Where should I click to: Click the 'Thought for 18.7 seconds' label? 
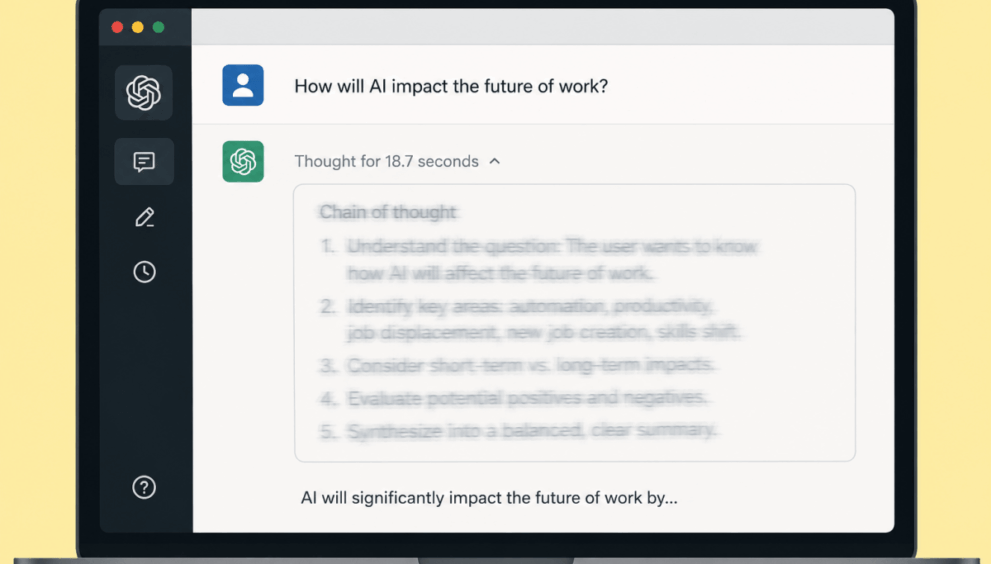[386, 161]
